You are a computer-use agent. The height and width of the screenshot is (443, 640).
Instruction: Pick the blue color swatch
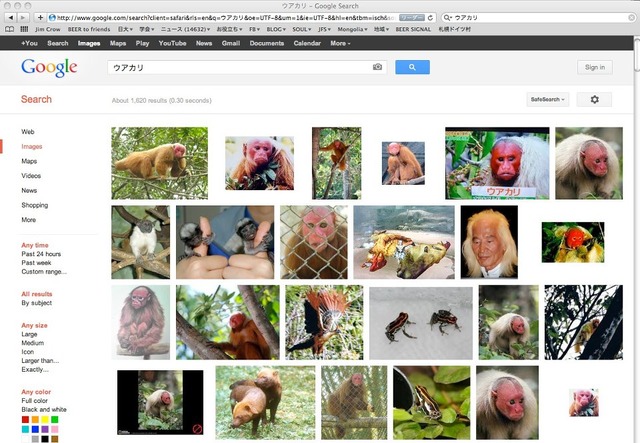(35, 430)
